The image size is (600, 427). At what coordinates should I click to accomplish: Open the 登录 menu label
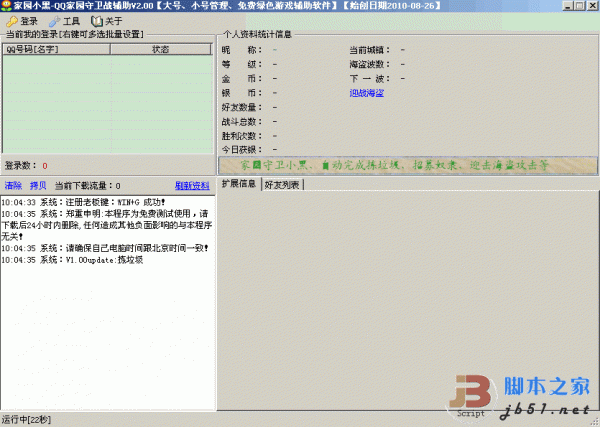click(29, 21)
